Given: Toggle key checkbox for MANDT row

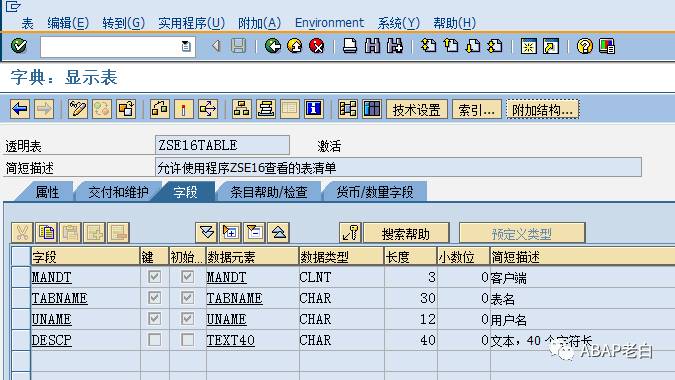Looking at the screenshot, I should (x=155, y=277).
